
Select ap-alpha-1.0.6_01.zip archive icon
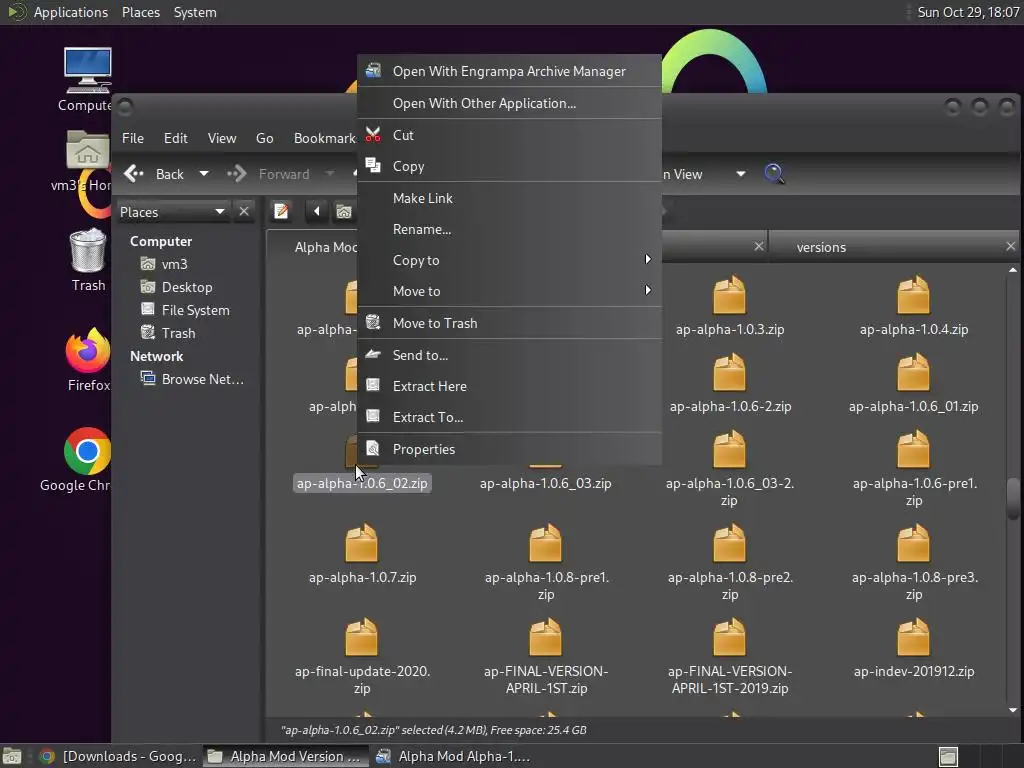tap(914, 372)
